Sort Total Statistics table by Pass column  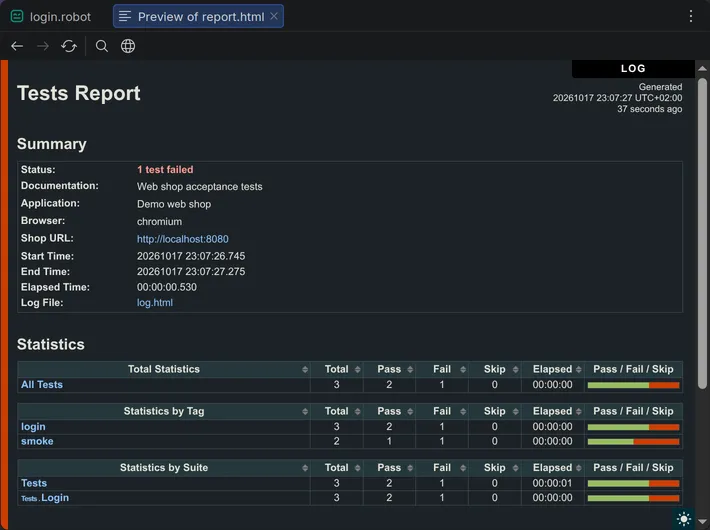tap(389, 369)
